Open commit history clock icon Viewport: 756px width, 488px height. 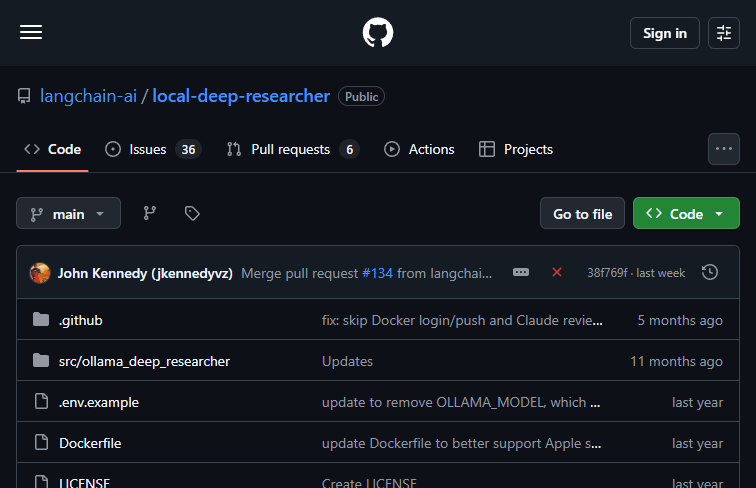pos(710,272)
